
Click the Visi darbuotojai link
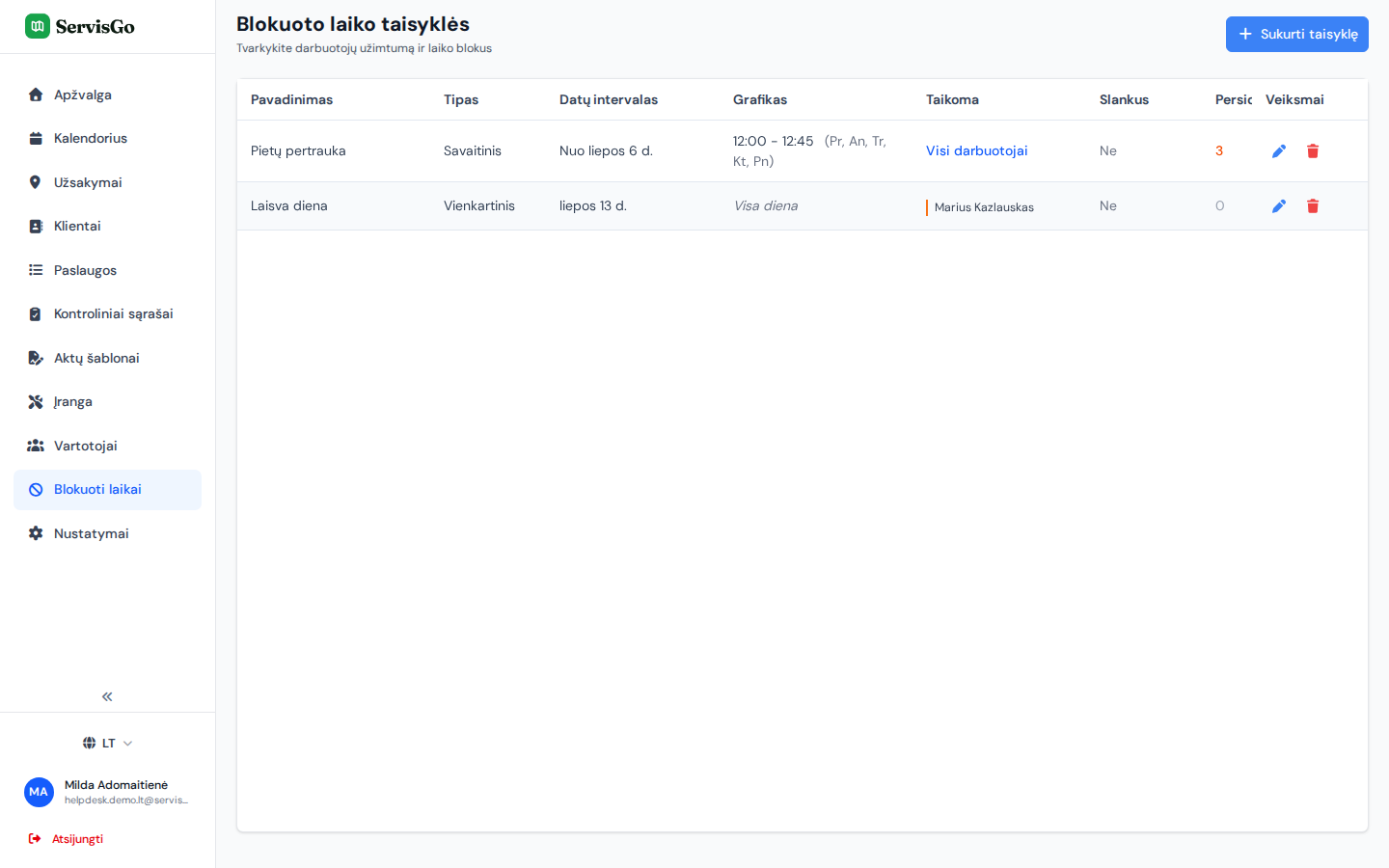click(x=976, y=150)
